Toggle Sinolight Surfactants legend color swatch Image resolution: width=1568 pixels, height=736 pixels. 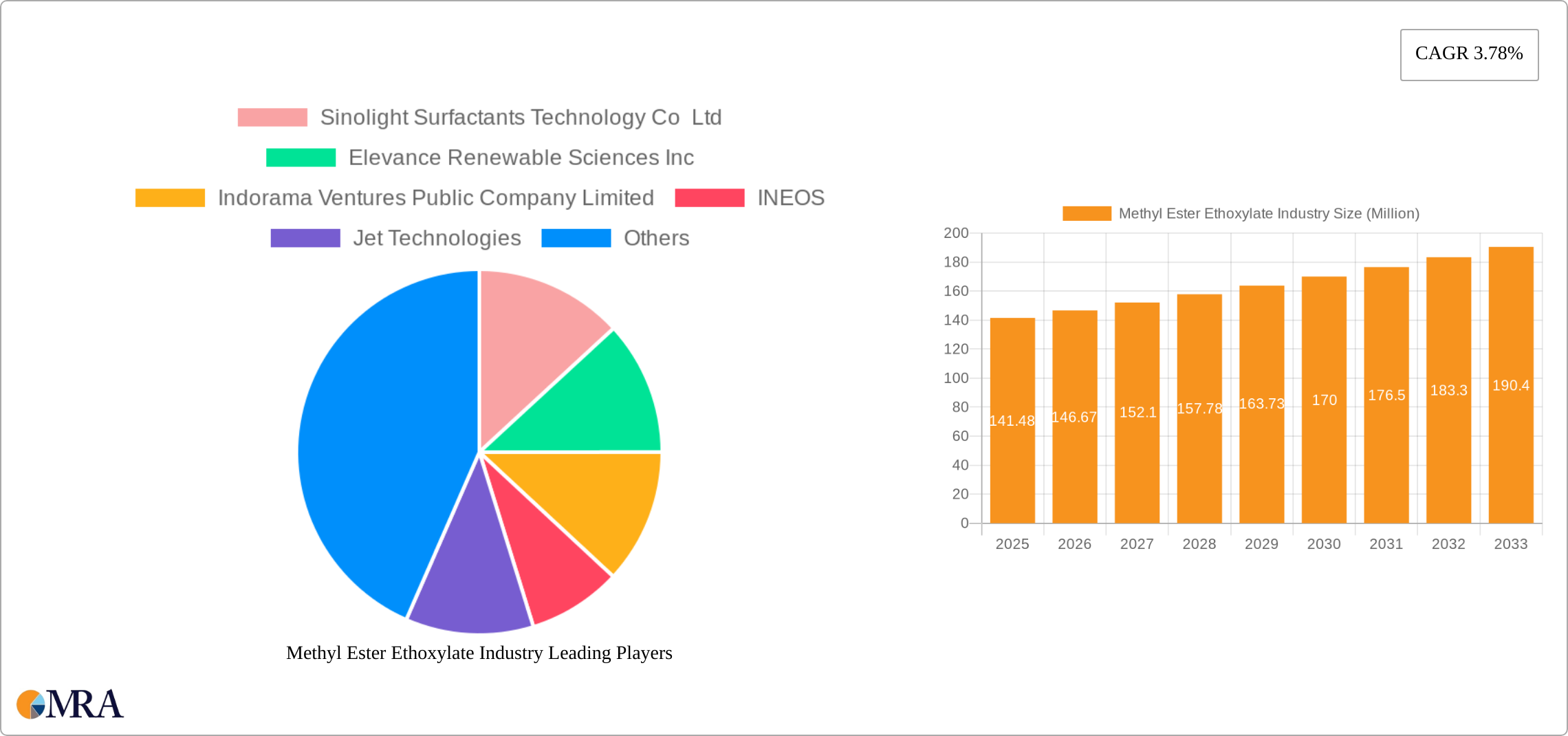(x=272, y=118)
